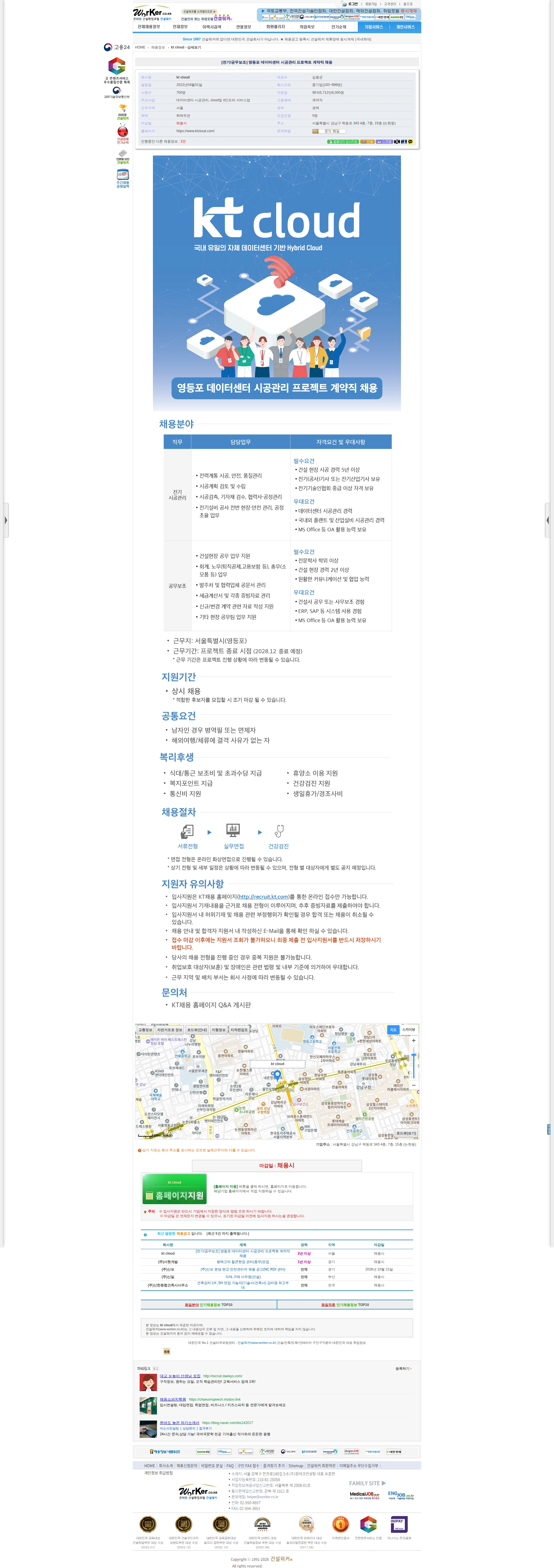Viewport: 554px width, 1568px height.
Task: Open the 인재정보 menu
Action: pyautogui.click(x=180, y=27)
